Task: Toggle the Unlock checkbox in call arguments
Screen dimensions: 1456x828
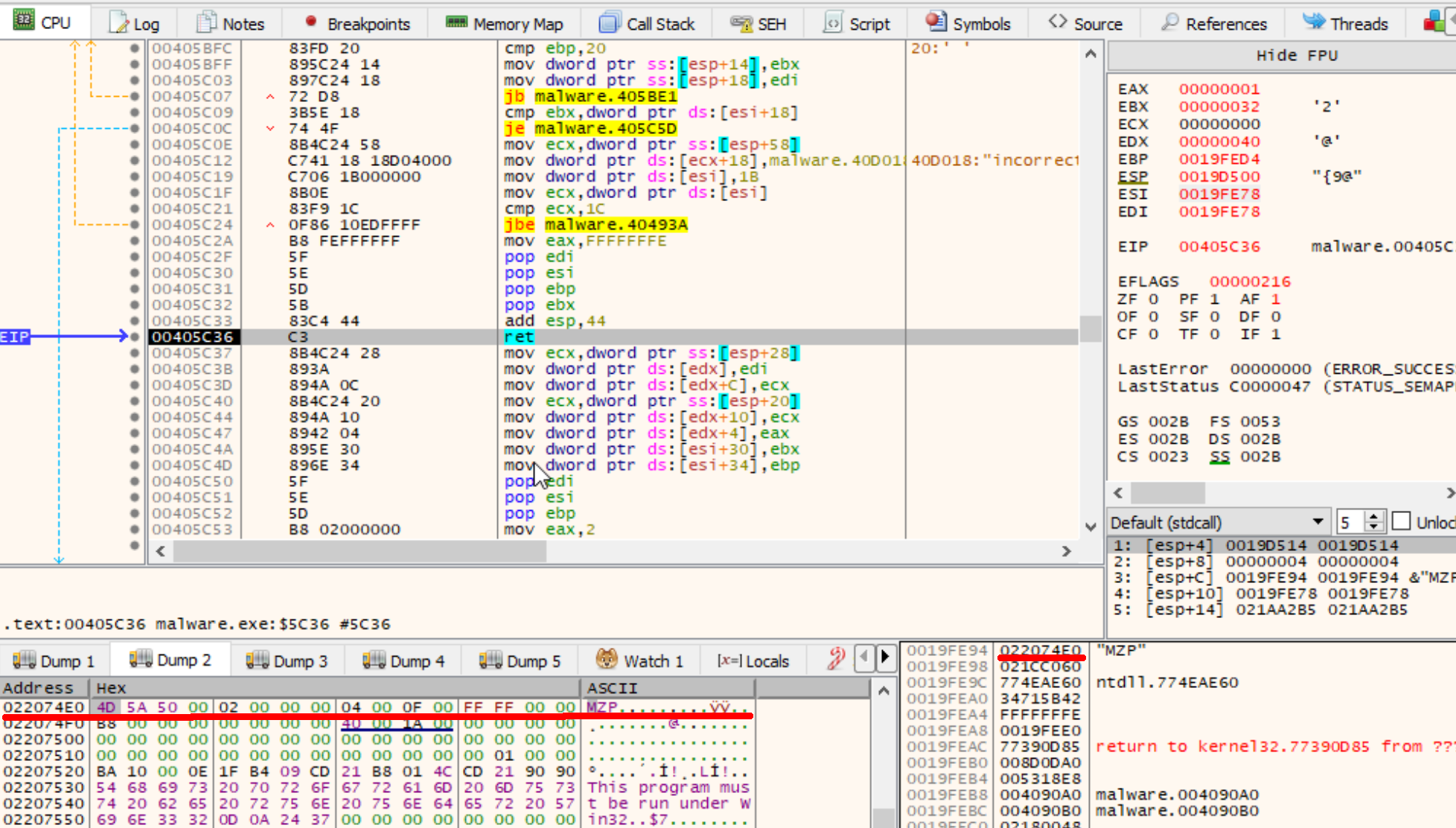Action: (1401, 521)
